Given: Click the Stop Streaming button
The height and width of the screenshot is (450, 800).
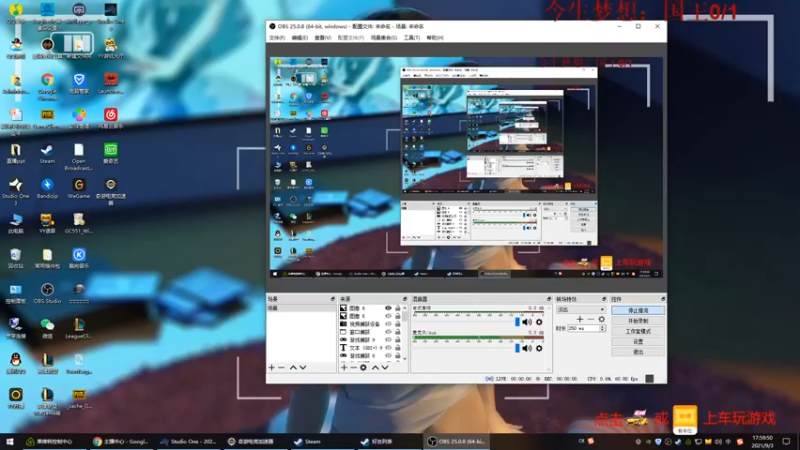Looking at the screenshot, I should (638, 310).
